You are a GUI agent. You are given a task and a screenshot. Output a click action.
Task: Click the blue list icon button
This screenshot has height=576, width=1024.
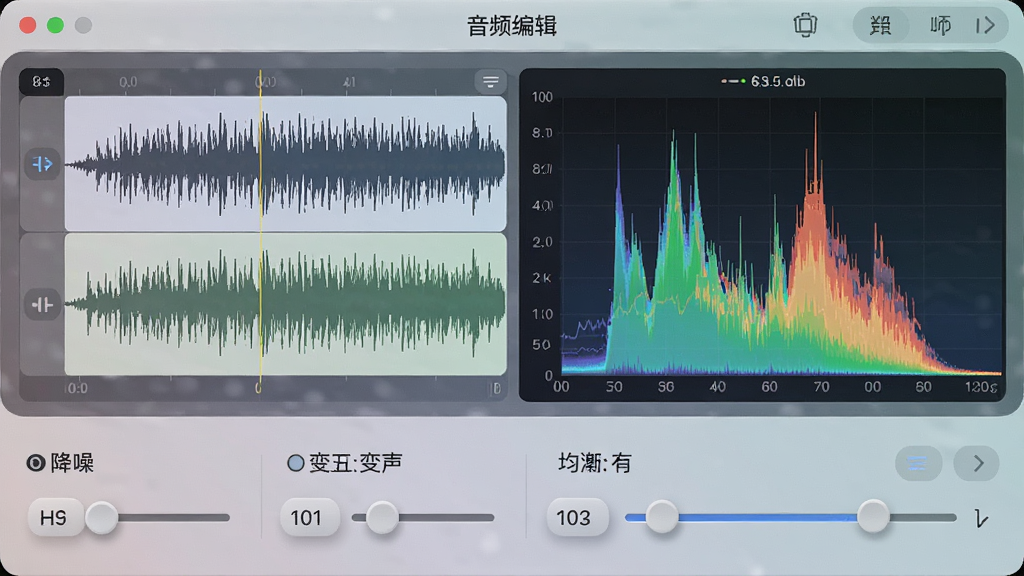918,464
